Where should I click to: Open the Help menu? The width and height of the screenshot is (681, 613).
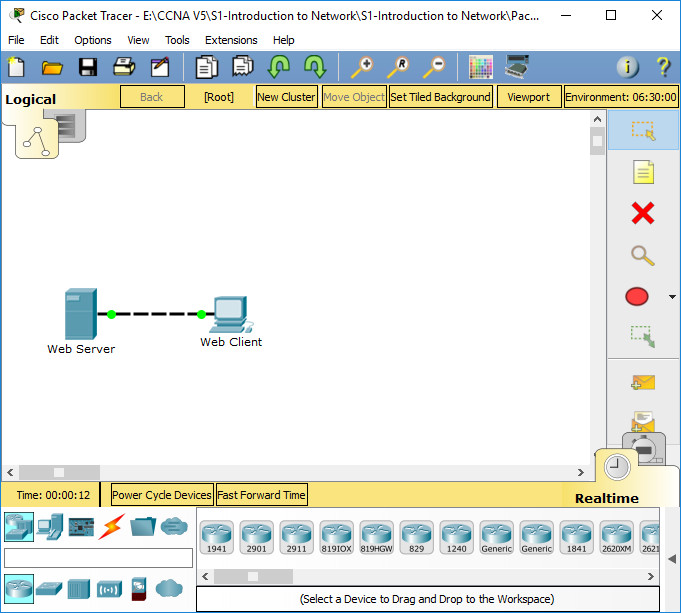point(284,40)
